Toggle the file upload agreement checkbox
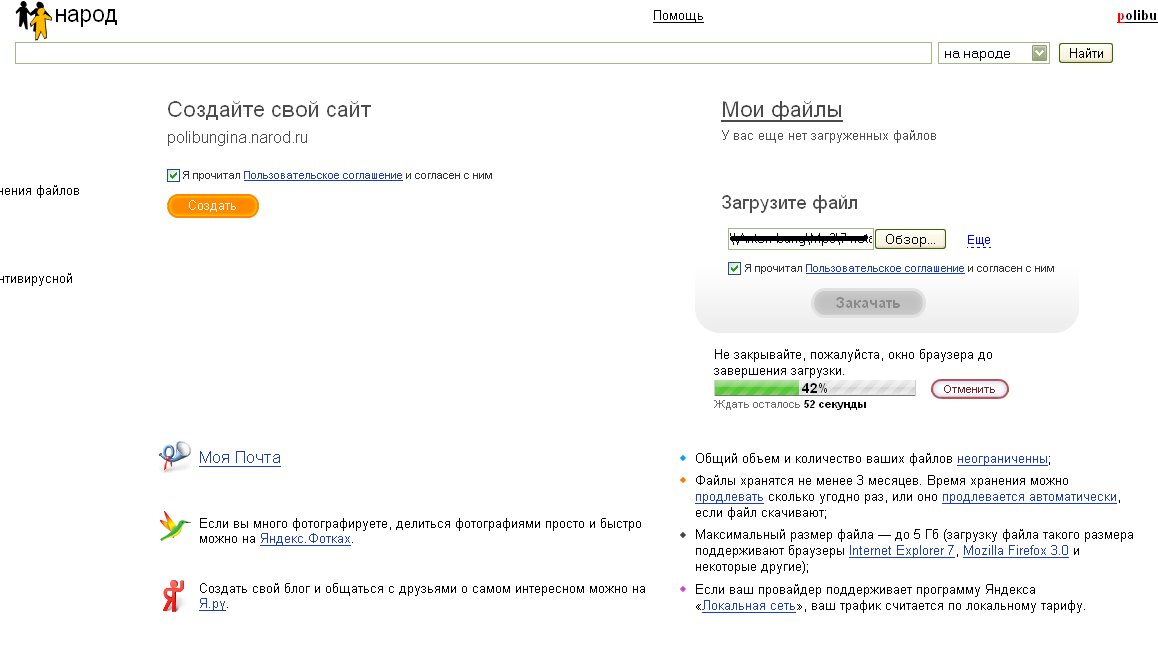1158x672 pixels. click(x=734, y=268)
